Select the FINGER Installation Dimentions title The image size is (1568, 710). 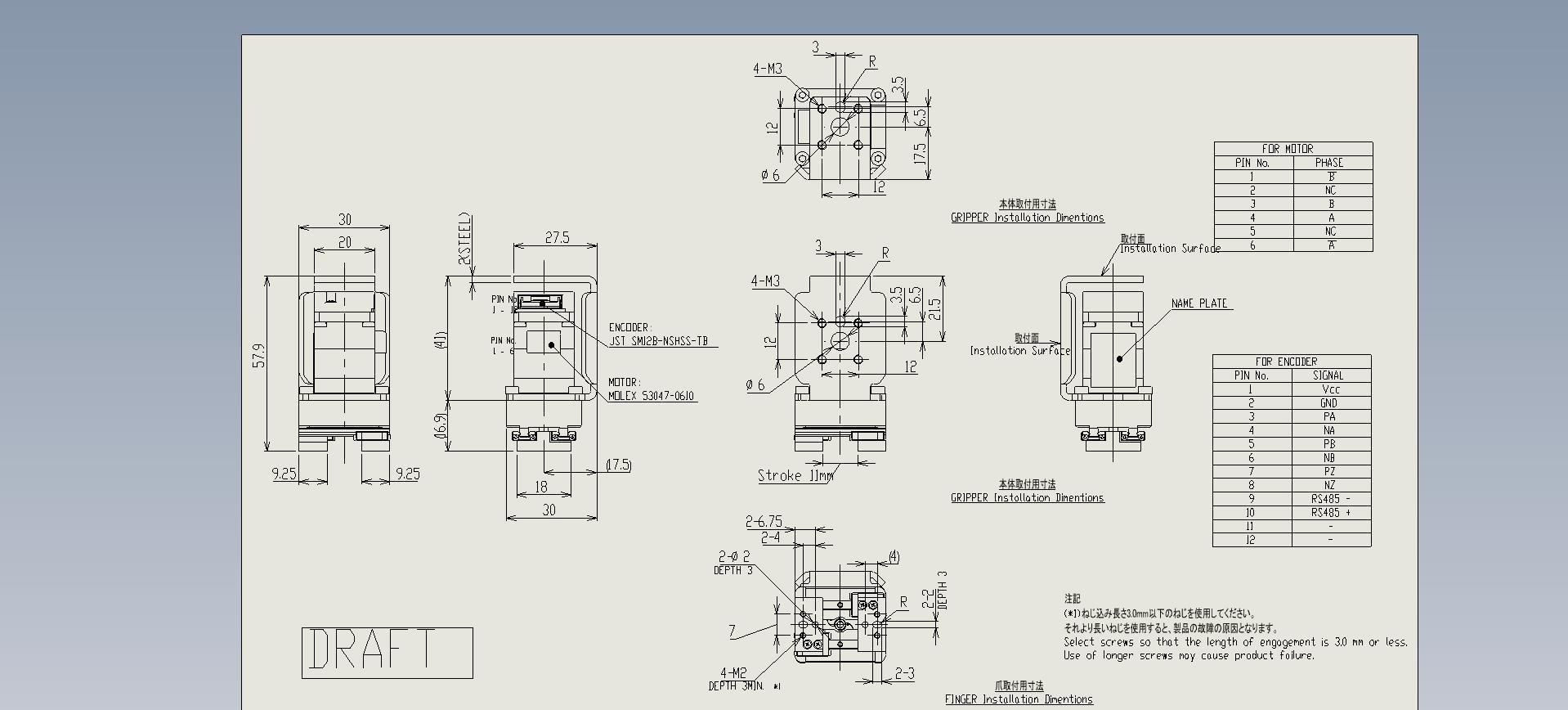[1019, 699]
